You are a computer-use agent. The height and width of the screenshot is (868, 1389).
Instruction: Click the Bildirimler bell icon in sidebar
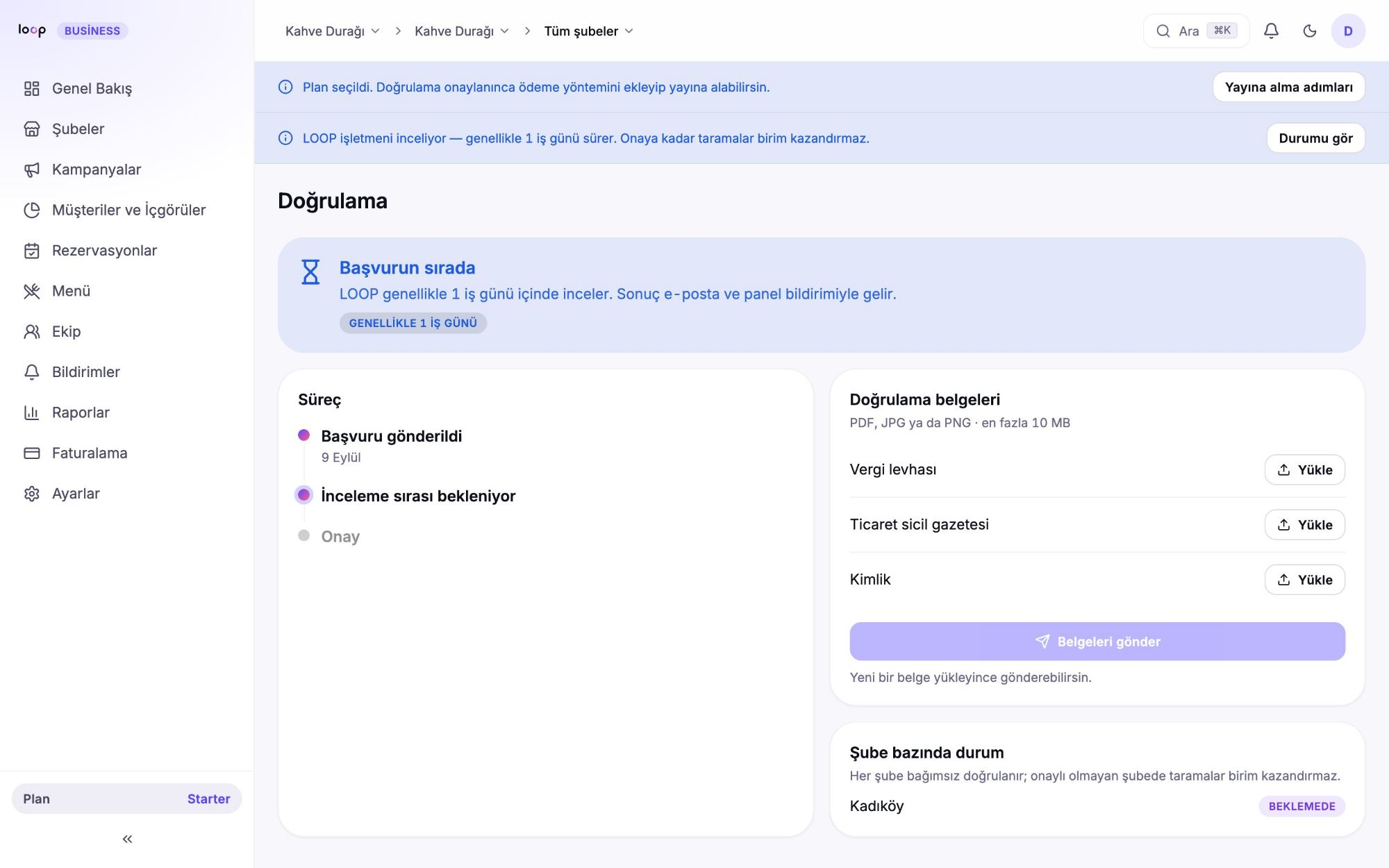(x=31, y=372)
